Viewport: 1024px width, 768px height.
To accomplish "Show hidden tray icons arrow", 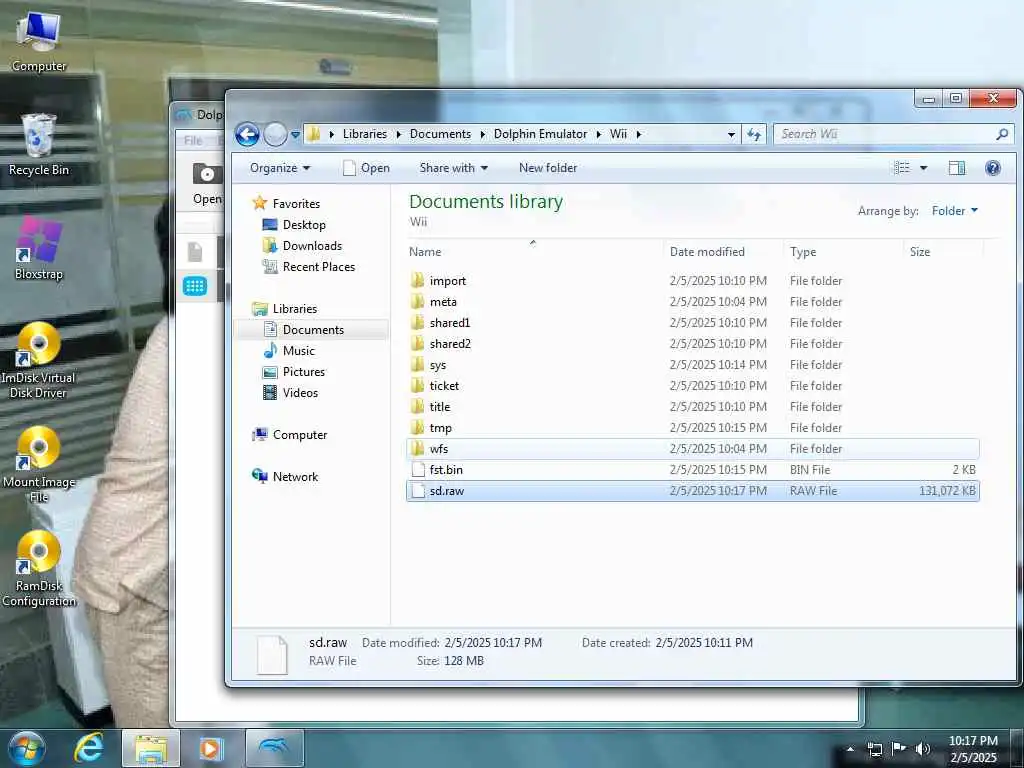I will pyautogui.click(x=850, y=749).
